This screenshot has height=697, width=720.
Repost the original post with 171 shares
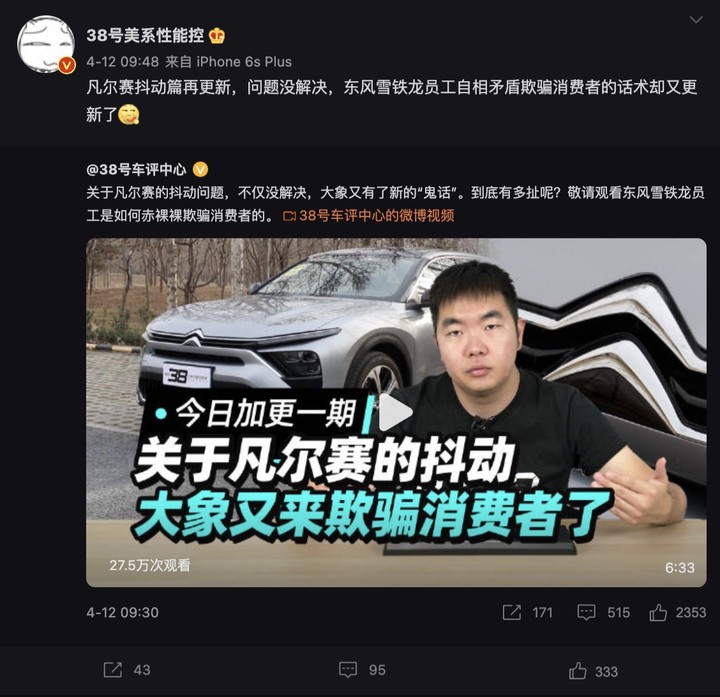(527, 613)
